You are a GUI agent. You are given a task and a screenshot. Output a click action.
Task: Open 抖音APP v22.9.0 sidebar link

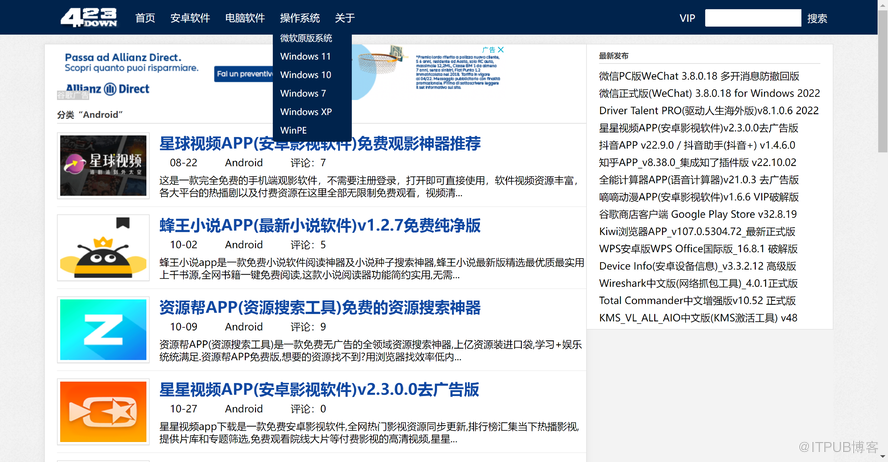[697, 145]
